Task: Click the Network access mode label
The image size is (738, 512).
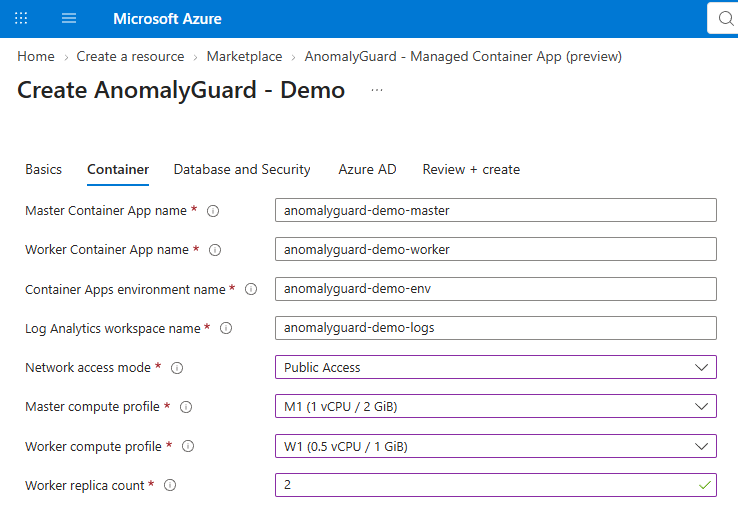Action: pos(88,368)
